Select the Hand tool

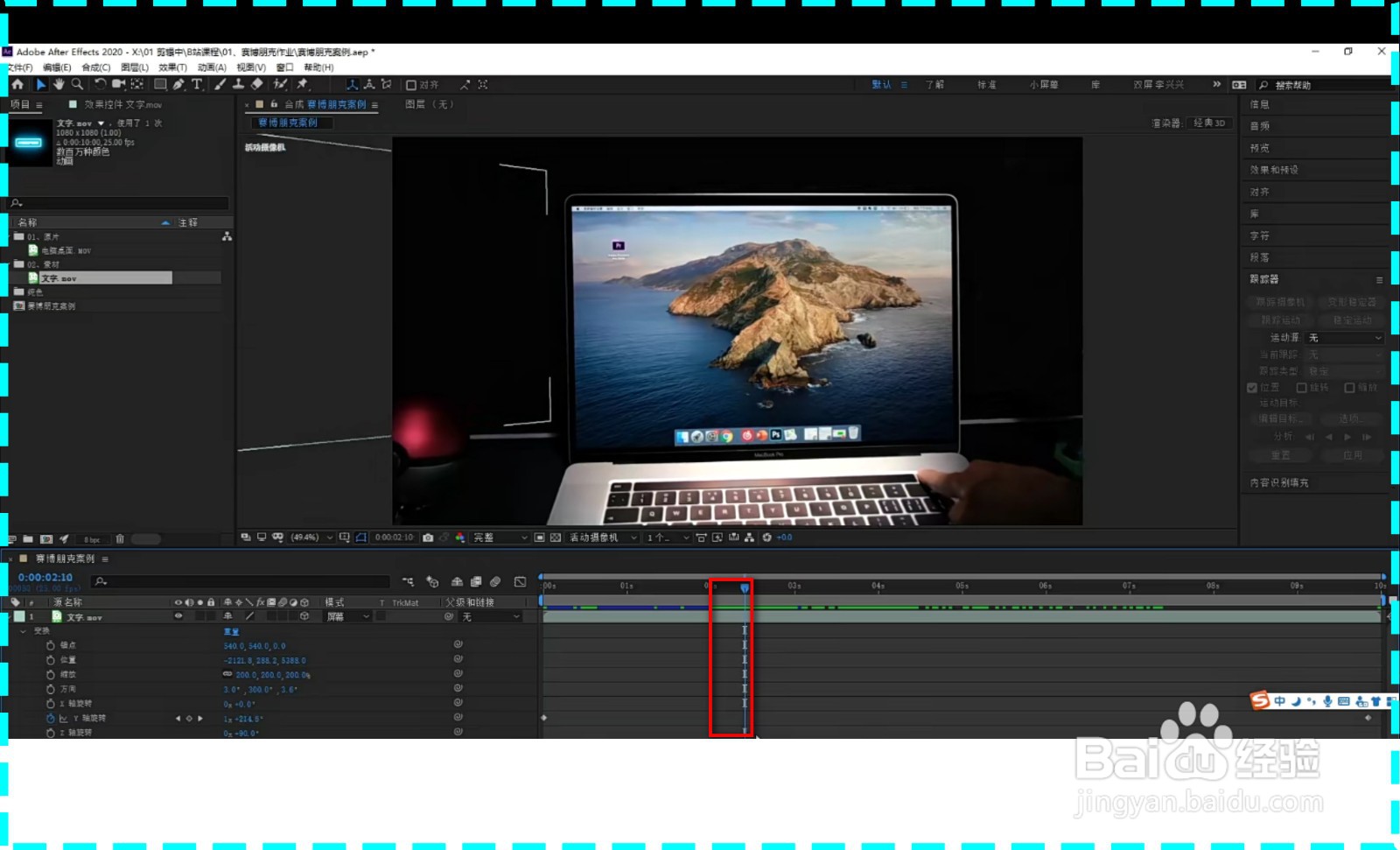click(59, 84)
